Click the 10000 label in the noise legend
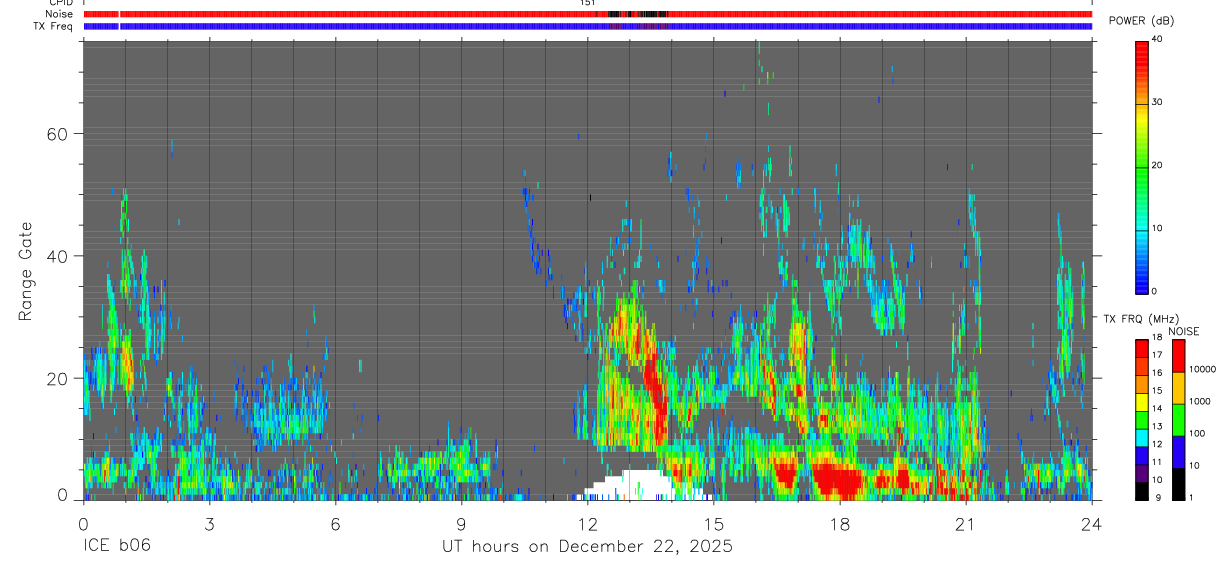The image size is (1228, 567). (1202, 369)
